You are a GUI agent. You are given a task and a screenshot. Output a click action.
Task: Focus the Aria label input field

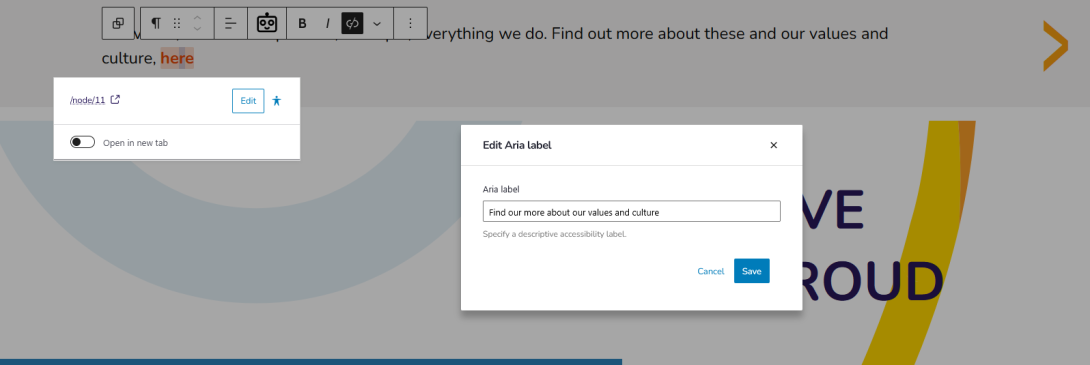(631, 211)
